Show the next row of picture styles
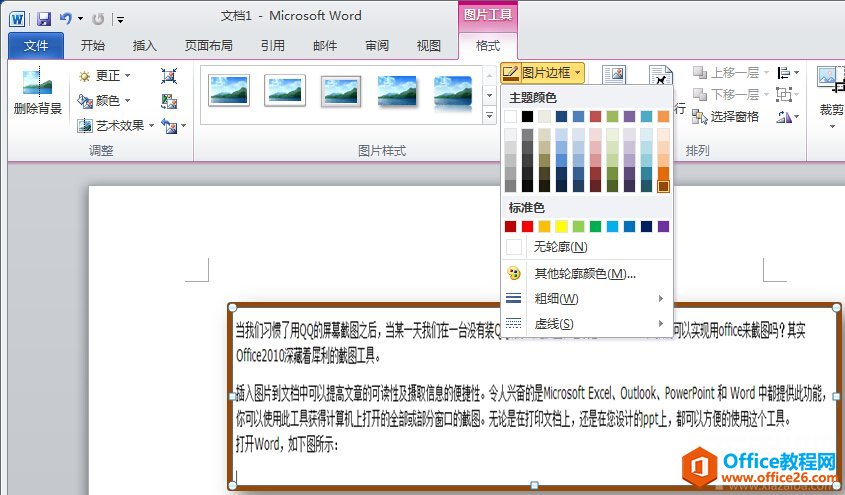845x495 pixels. tap(489, 95)
